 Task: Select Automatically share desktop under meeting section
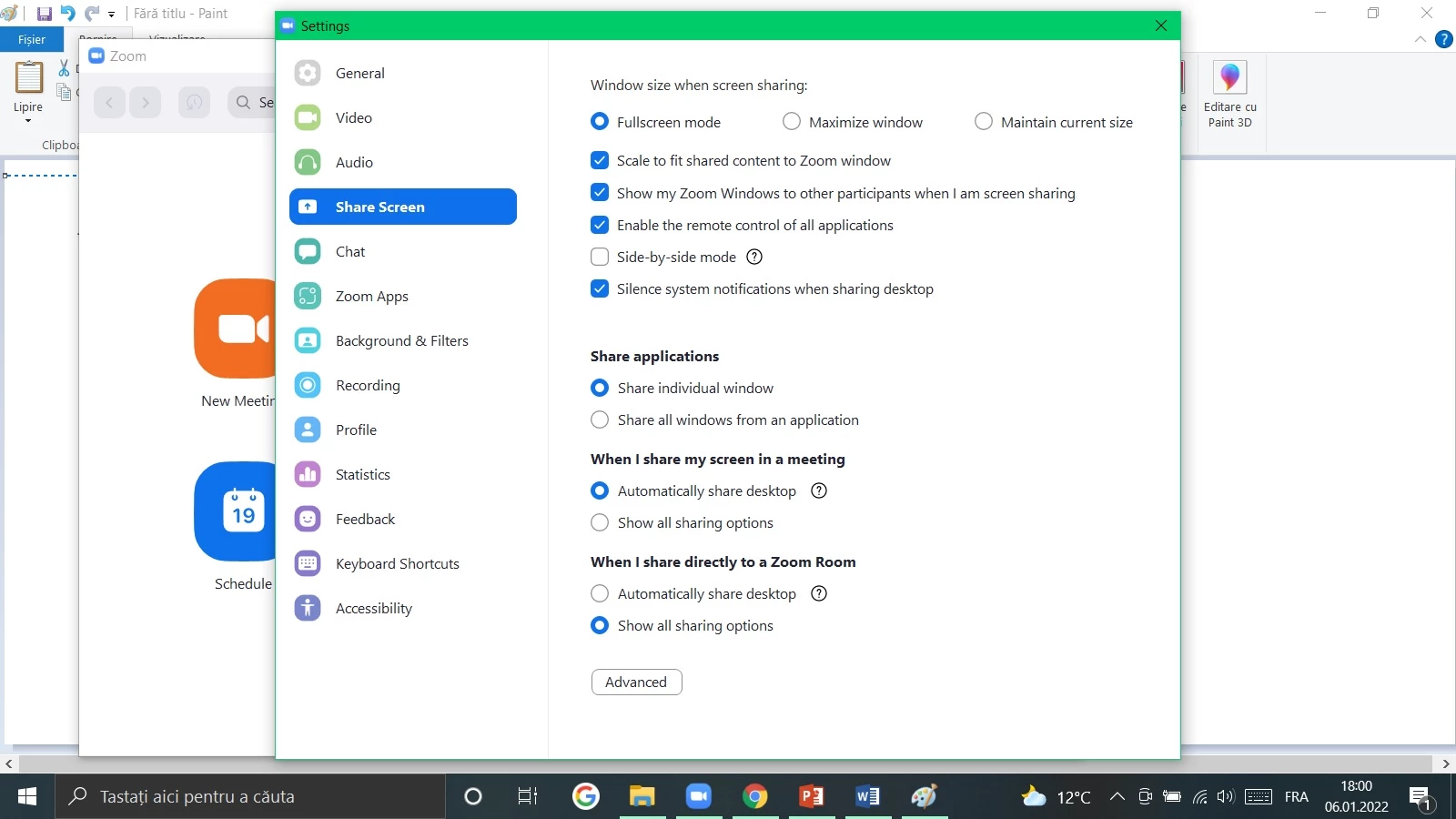[x=600, y=490]
